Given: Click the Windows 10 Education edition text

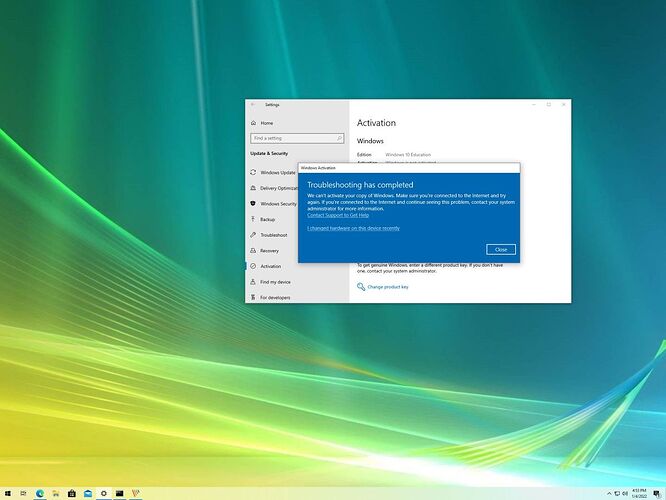Looking at the screenshot, I should tap(408, 155).
